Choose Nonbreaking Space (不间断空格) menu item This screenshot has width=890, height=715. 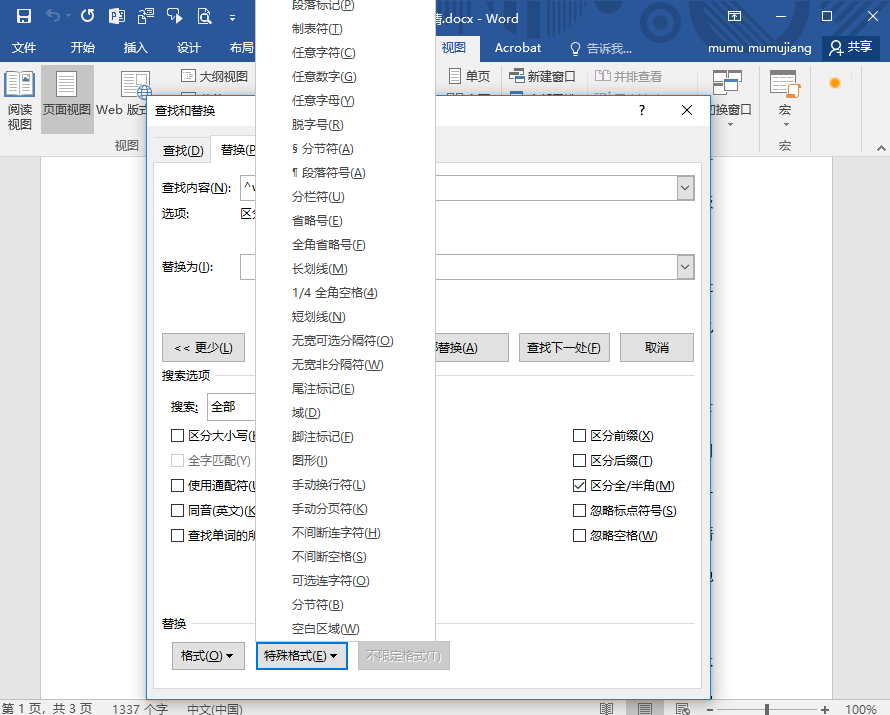click(x=345, y=557)
